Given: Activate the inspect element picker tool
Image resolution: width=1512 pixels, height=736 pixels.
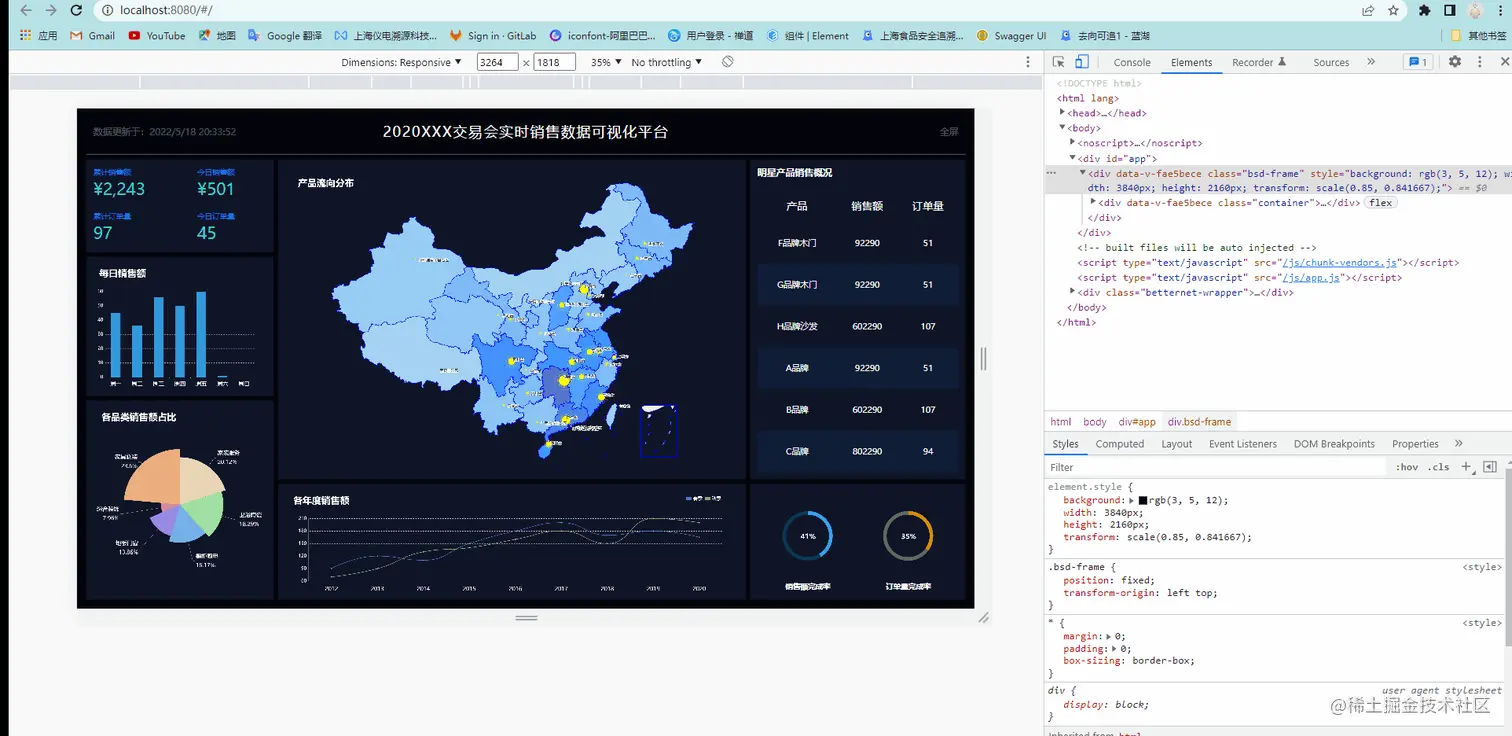Looking at the screenshot, I should tap(1059, 62).
